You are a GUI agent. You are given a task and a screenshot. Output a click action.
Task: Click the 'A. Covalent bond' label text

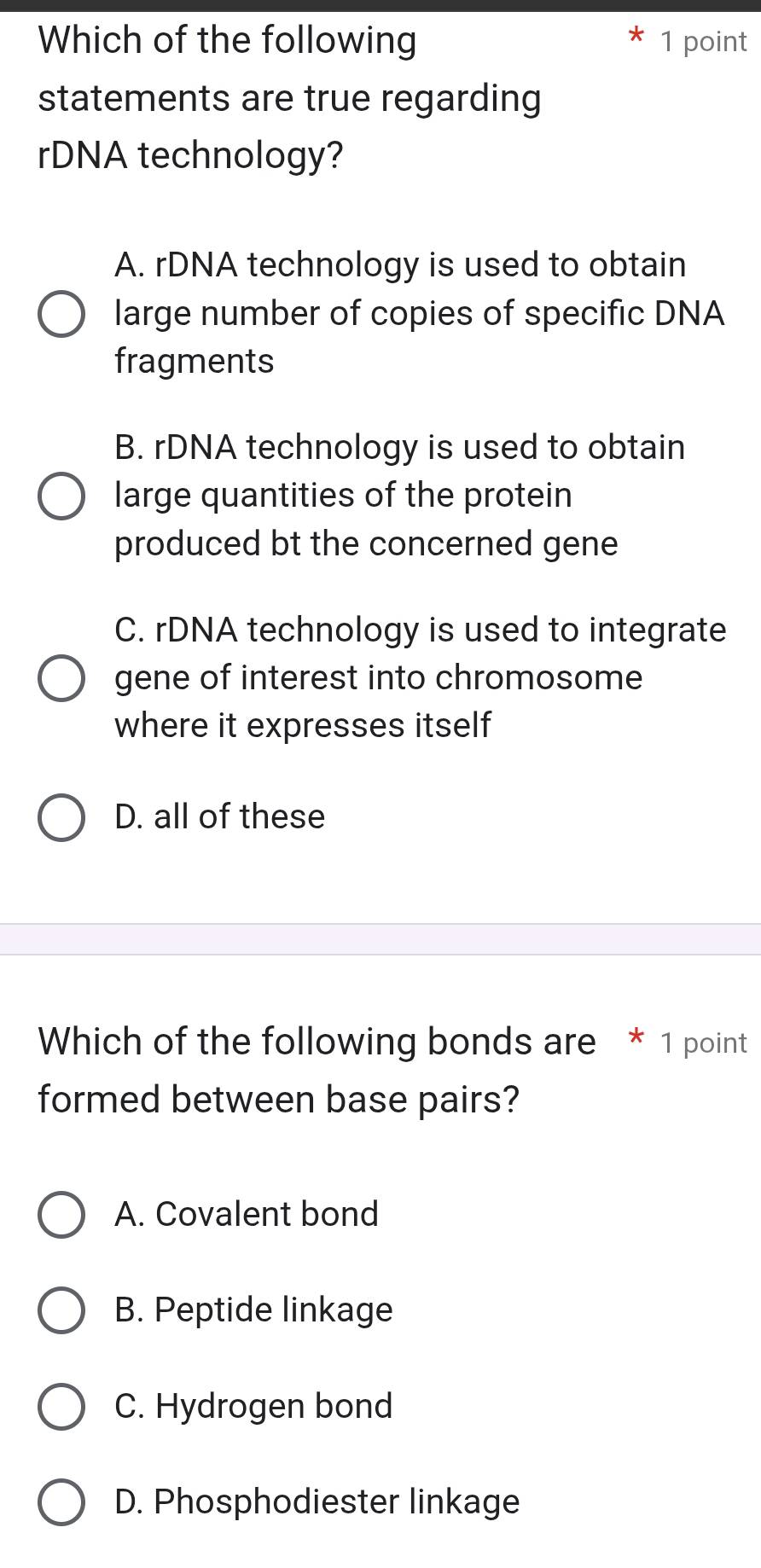click(247, 1214)
